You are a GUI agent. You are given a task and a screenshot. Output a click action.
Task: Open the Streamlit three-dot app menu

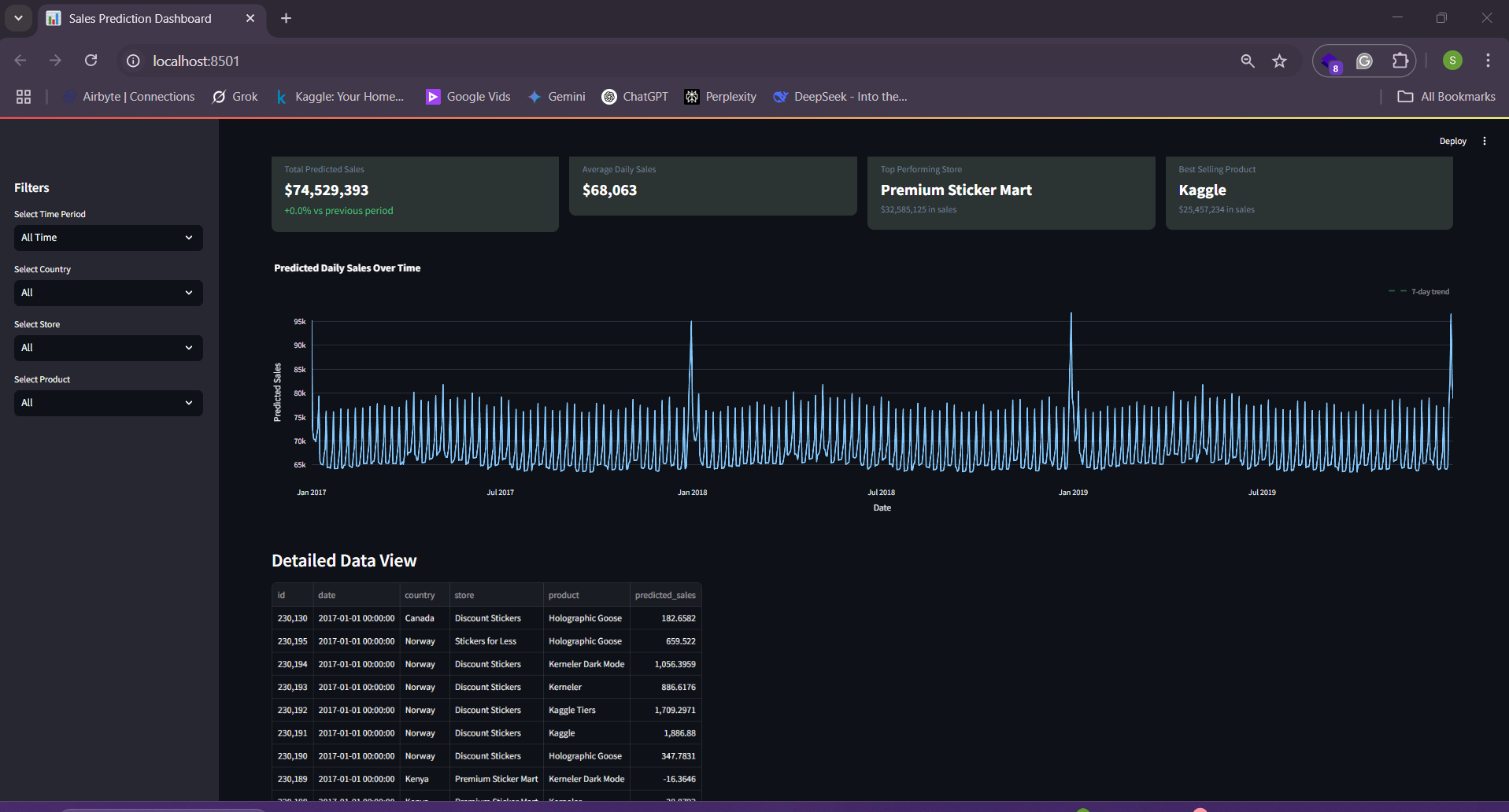(x=1485, y=141)
